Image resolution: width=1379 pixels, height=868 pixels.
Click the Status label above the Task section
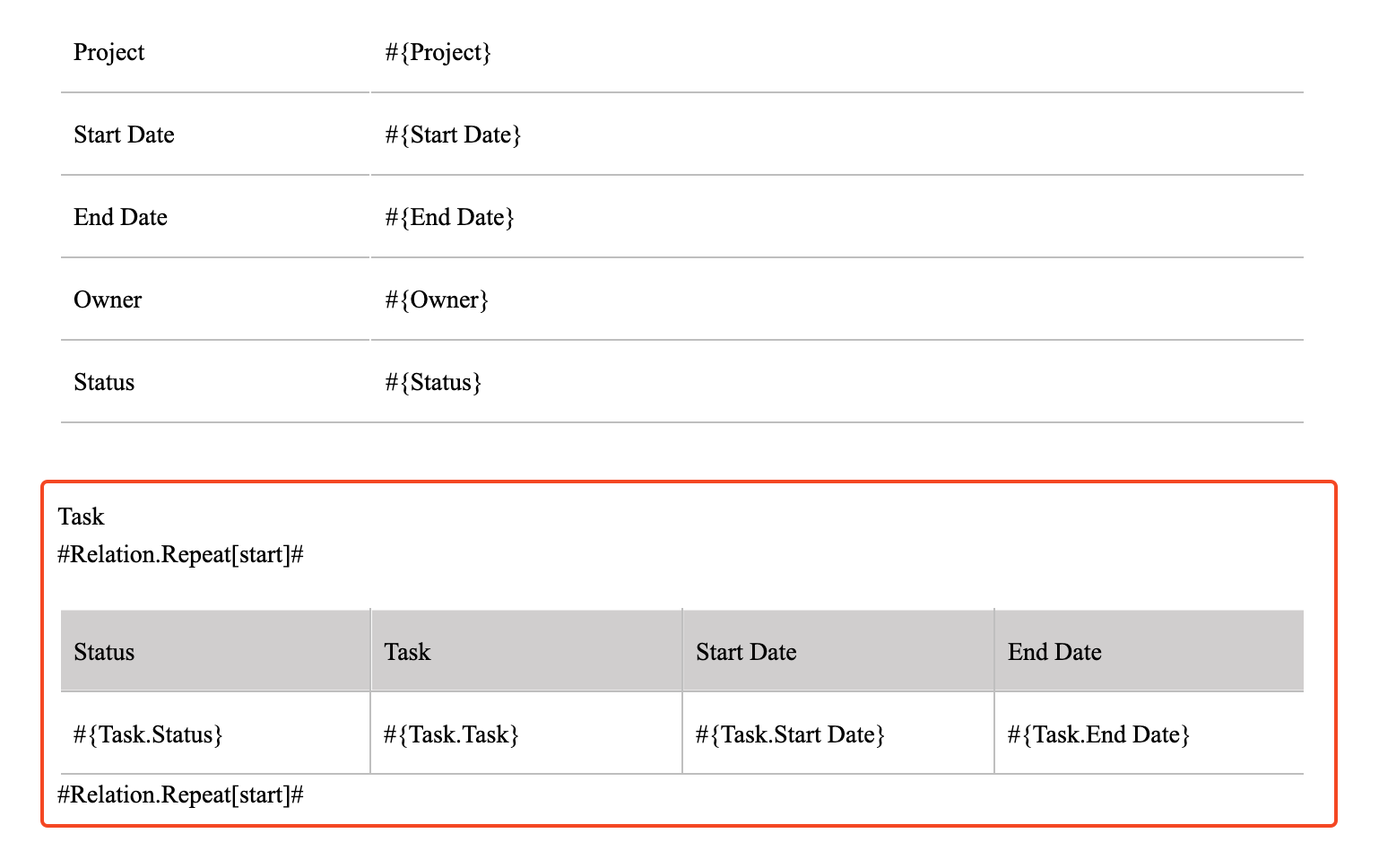[104, 382]
